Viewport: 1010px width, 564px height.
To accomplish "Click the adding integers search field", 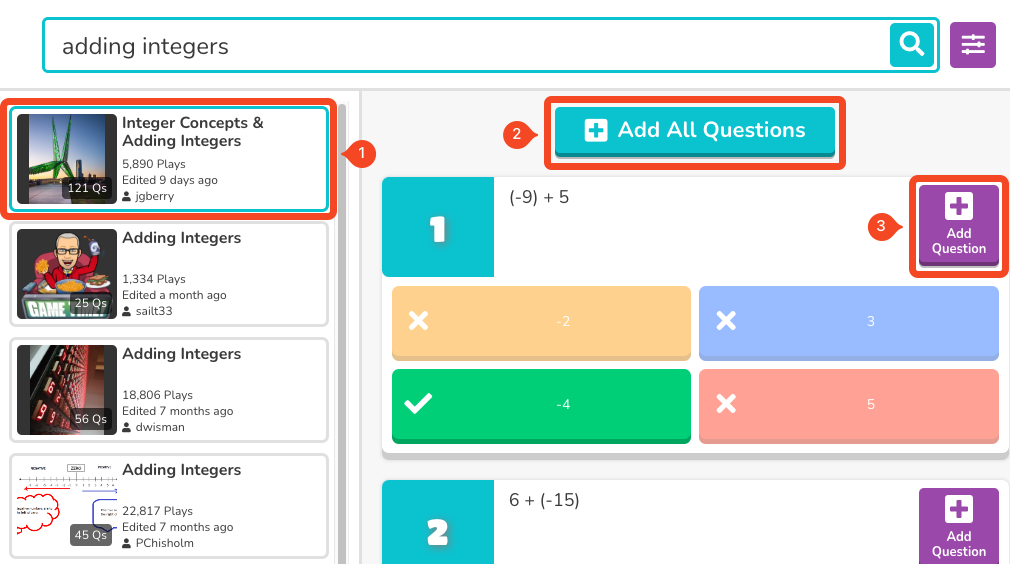I will 465,46.
